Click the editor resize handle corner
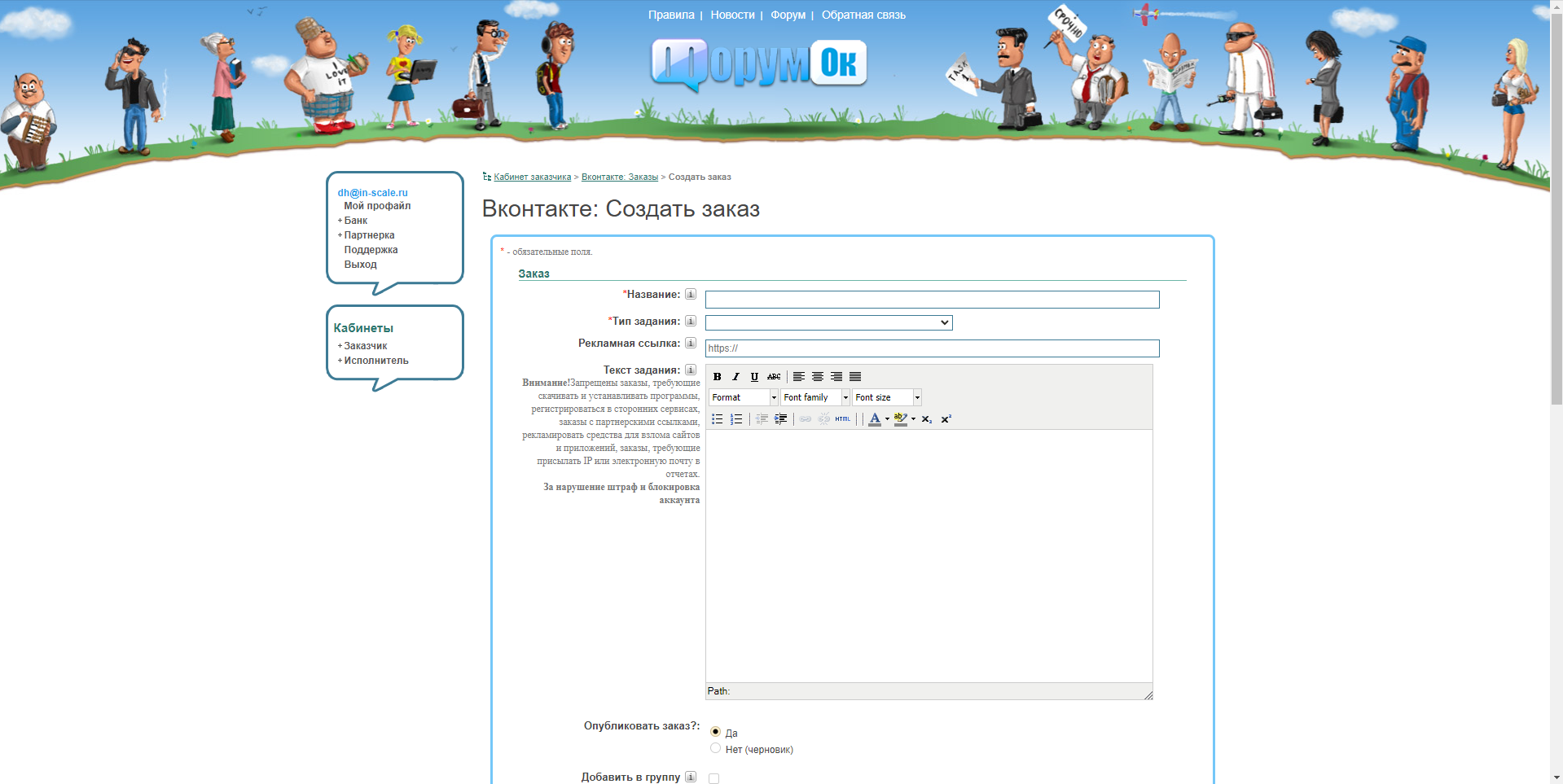1563x784 pixels. click(x=1148, y=694)
